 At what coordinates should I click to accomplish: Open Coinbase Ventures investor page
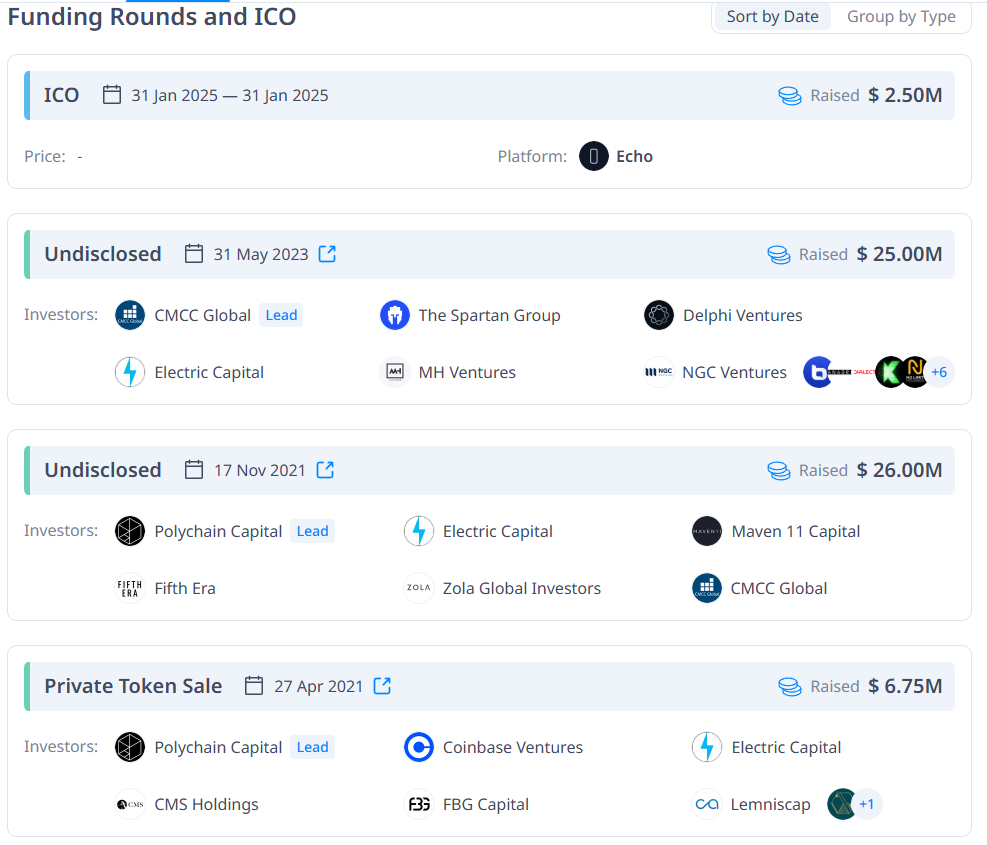(x=513, y=747)
